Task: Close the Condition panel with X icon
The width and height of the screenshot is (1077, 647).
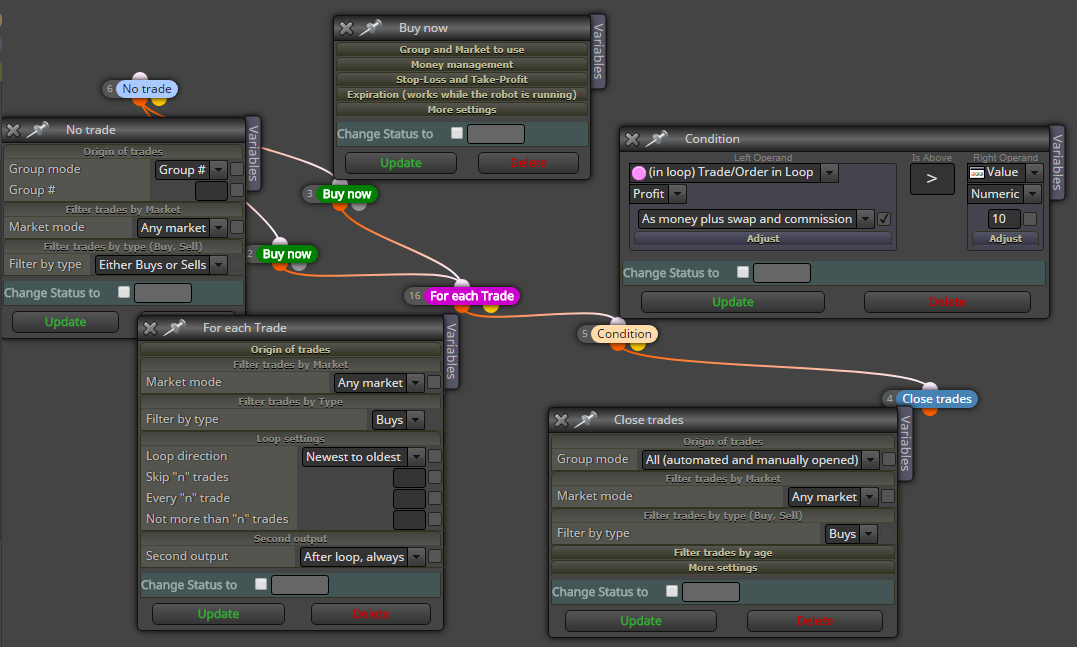Action: pyautogui.click(x=632, y=139)
